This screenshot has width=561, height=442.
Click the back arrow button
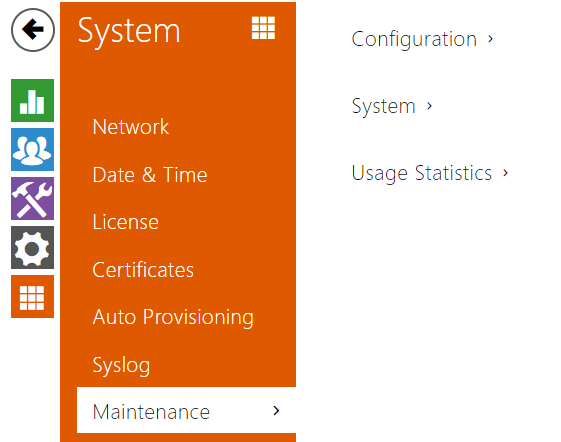(33, 30)
